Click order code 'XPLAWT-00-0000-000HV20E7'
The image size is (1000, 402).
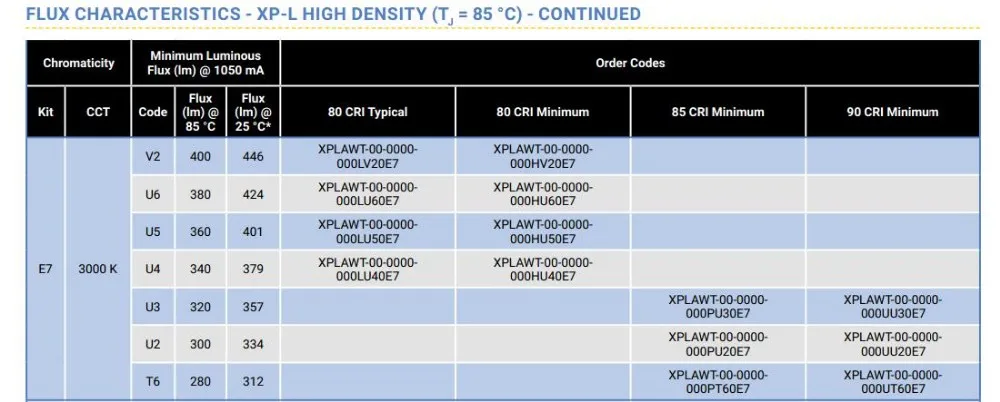point(543,156)
